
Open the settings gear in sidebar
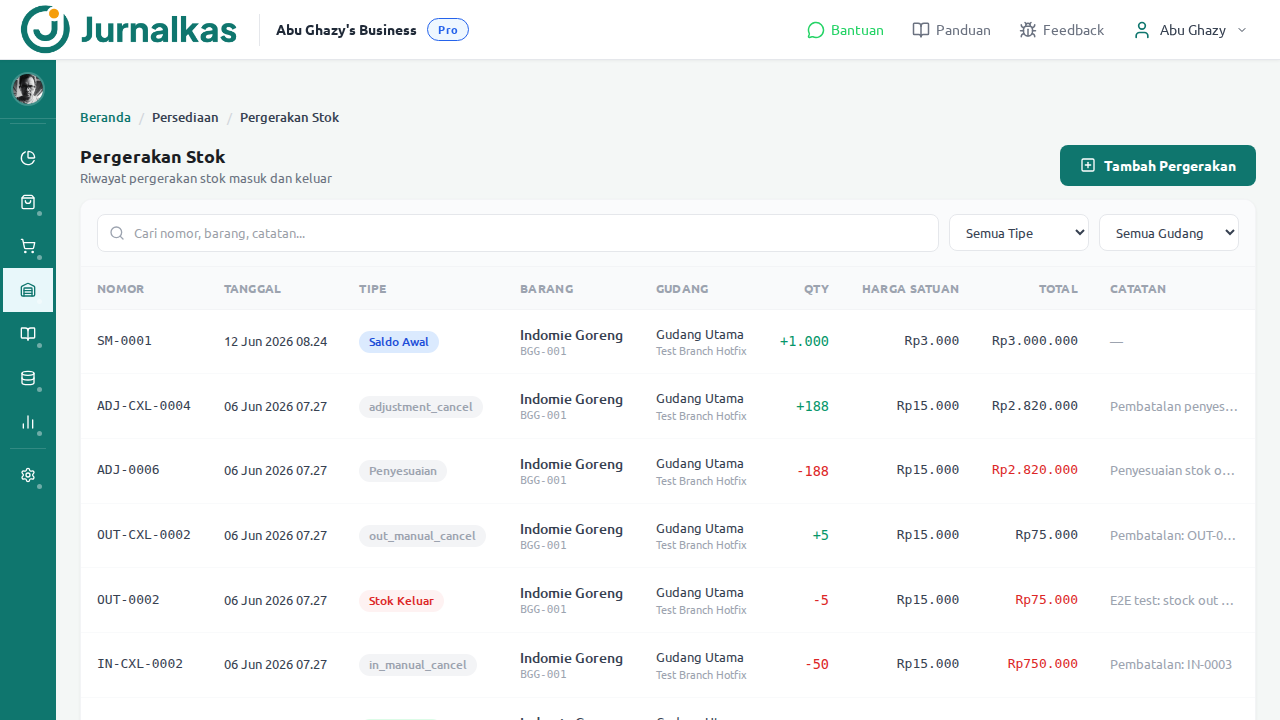pos(28,476)
